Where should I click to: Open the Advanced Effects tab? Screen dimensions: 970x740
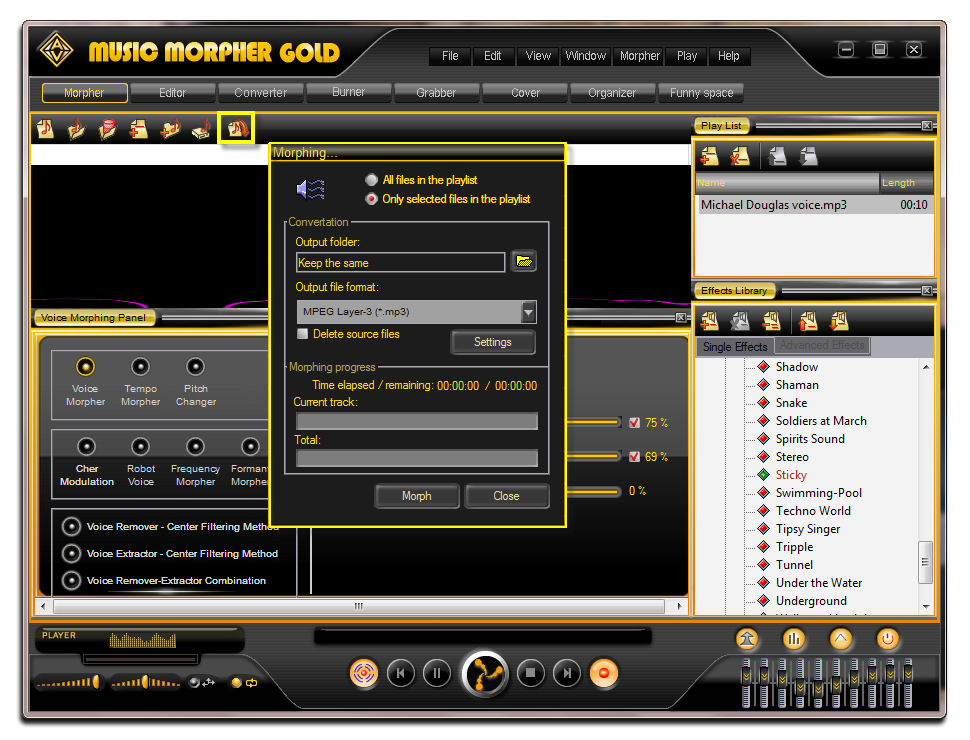click(822, 346)
